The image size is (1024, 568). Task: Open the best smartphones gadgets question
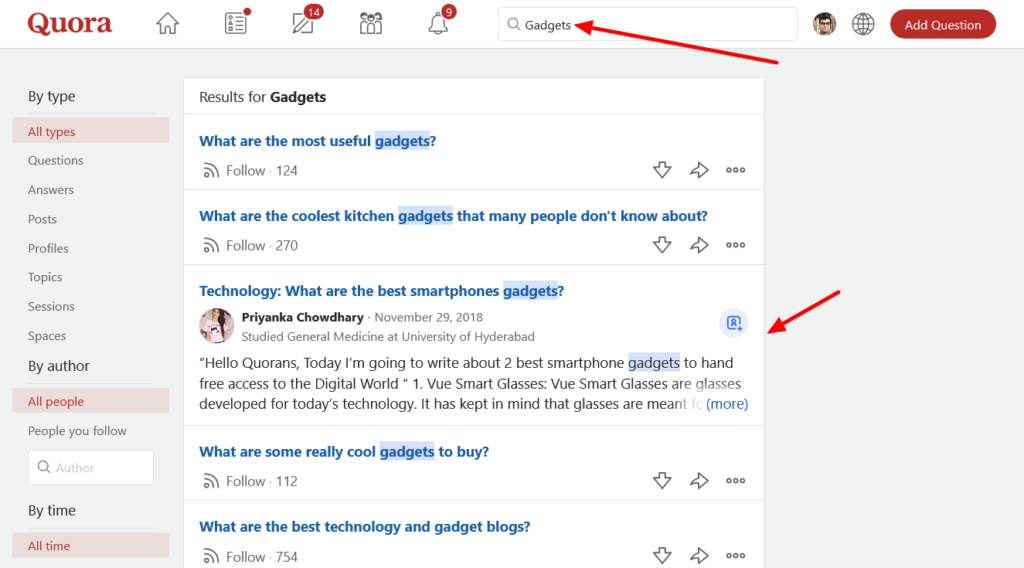381,291
